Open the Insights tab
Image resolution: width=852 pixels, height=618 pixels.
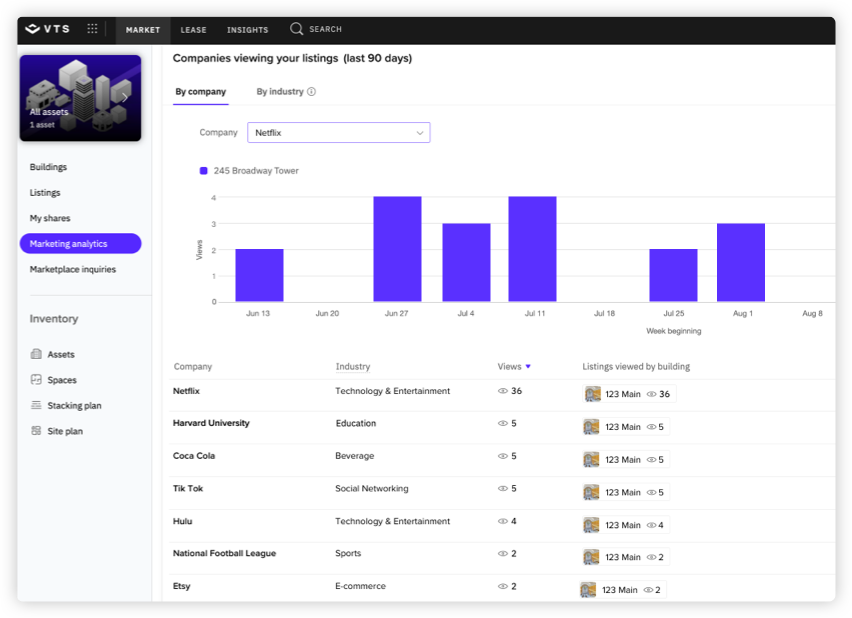pyautogui.click(x=248, y=30)
